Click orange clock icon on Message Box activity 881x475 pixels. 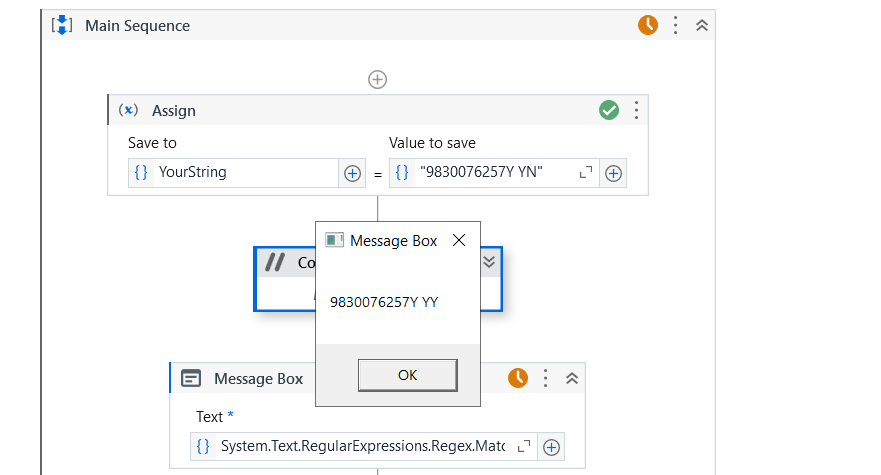click(518, 378)
